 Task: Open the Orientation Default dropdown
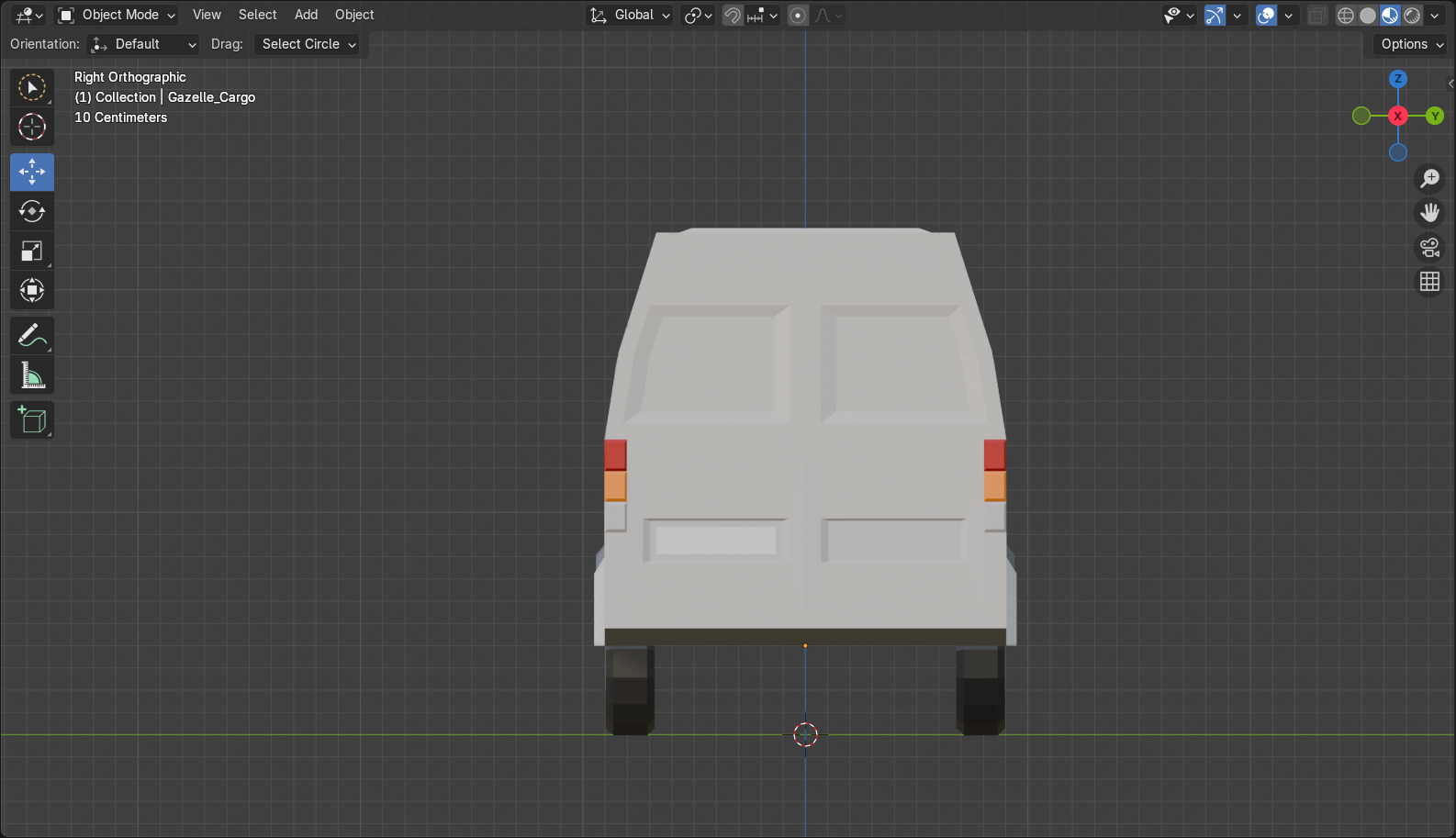[x=143, y=44]
